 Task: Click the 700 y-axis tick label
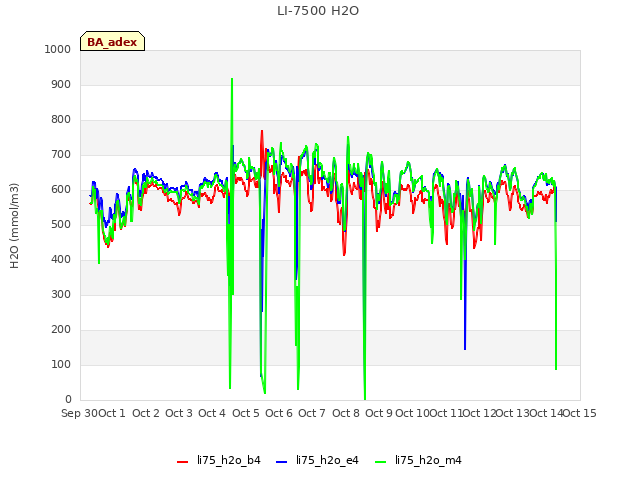click(x=61, y=155)
